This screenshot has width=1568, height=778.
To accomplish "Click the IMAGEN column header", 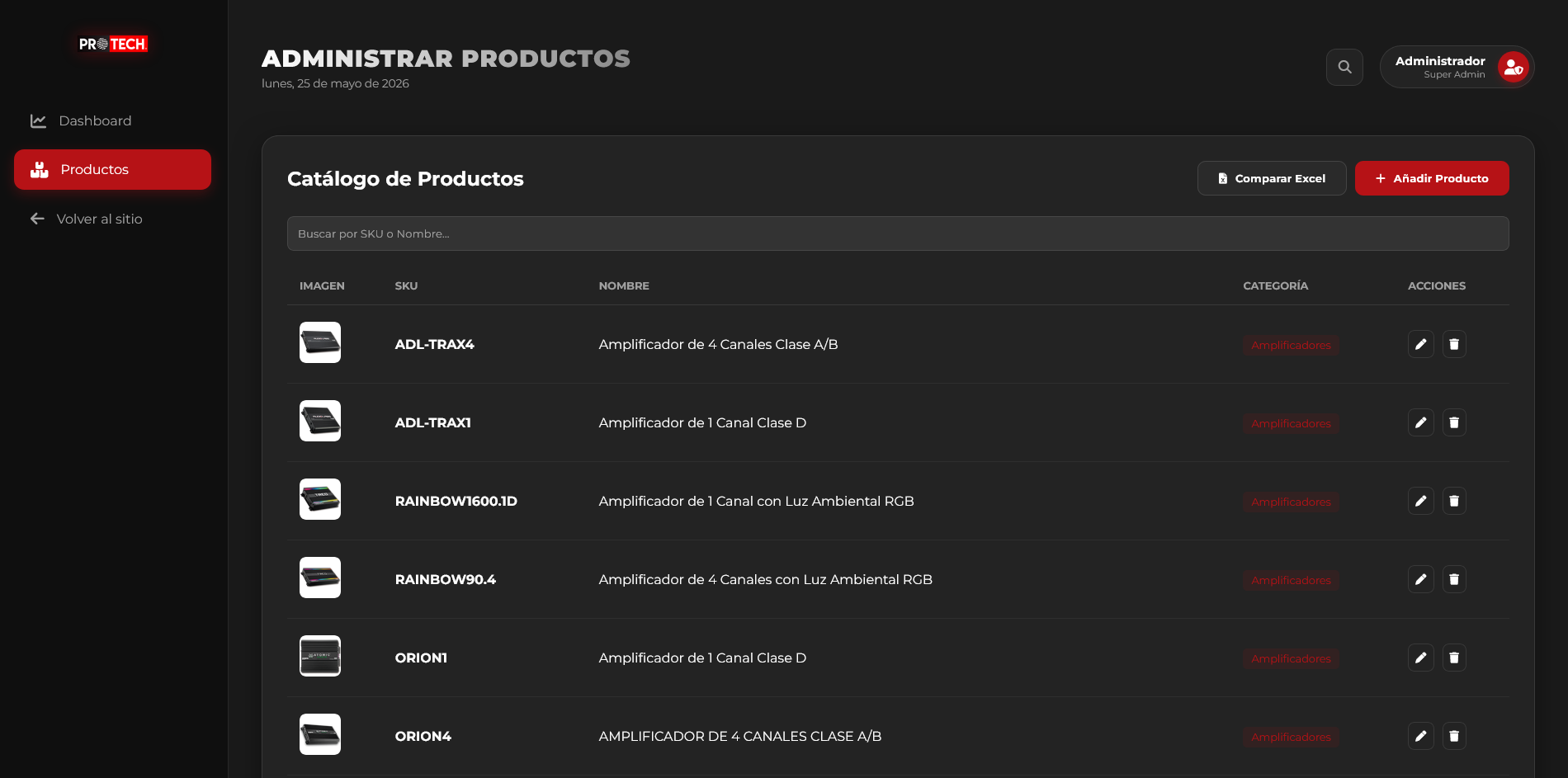I will [322, 285].
